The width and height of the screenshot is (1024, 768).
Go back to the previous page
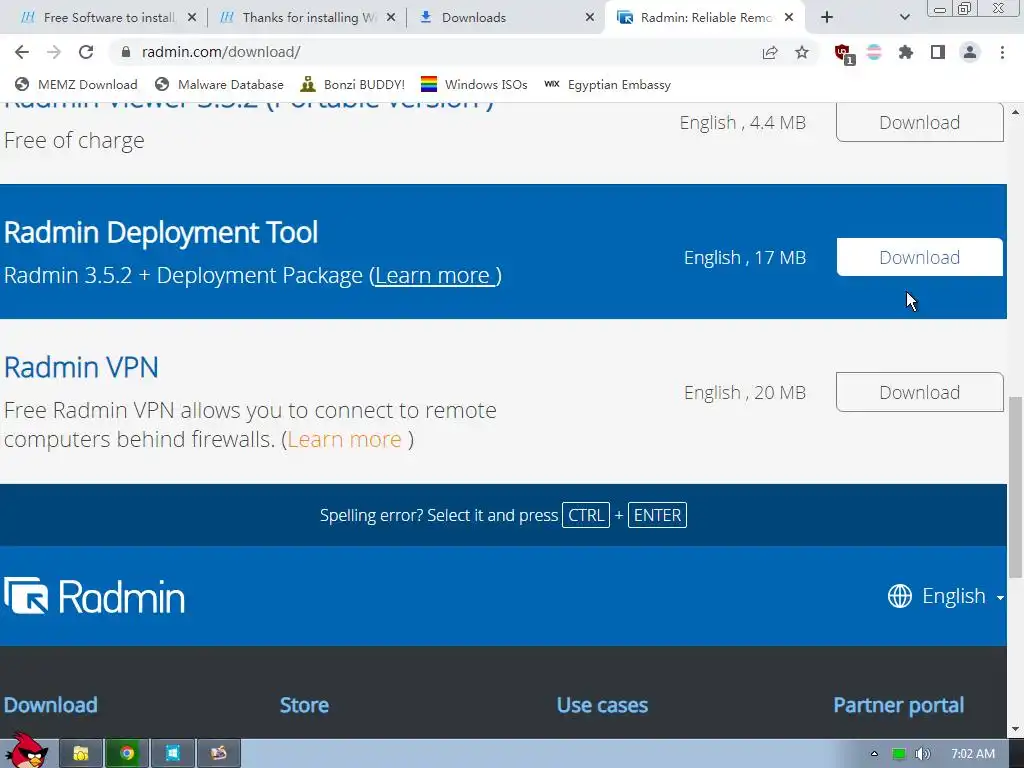(22, 52)
